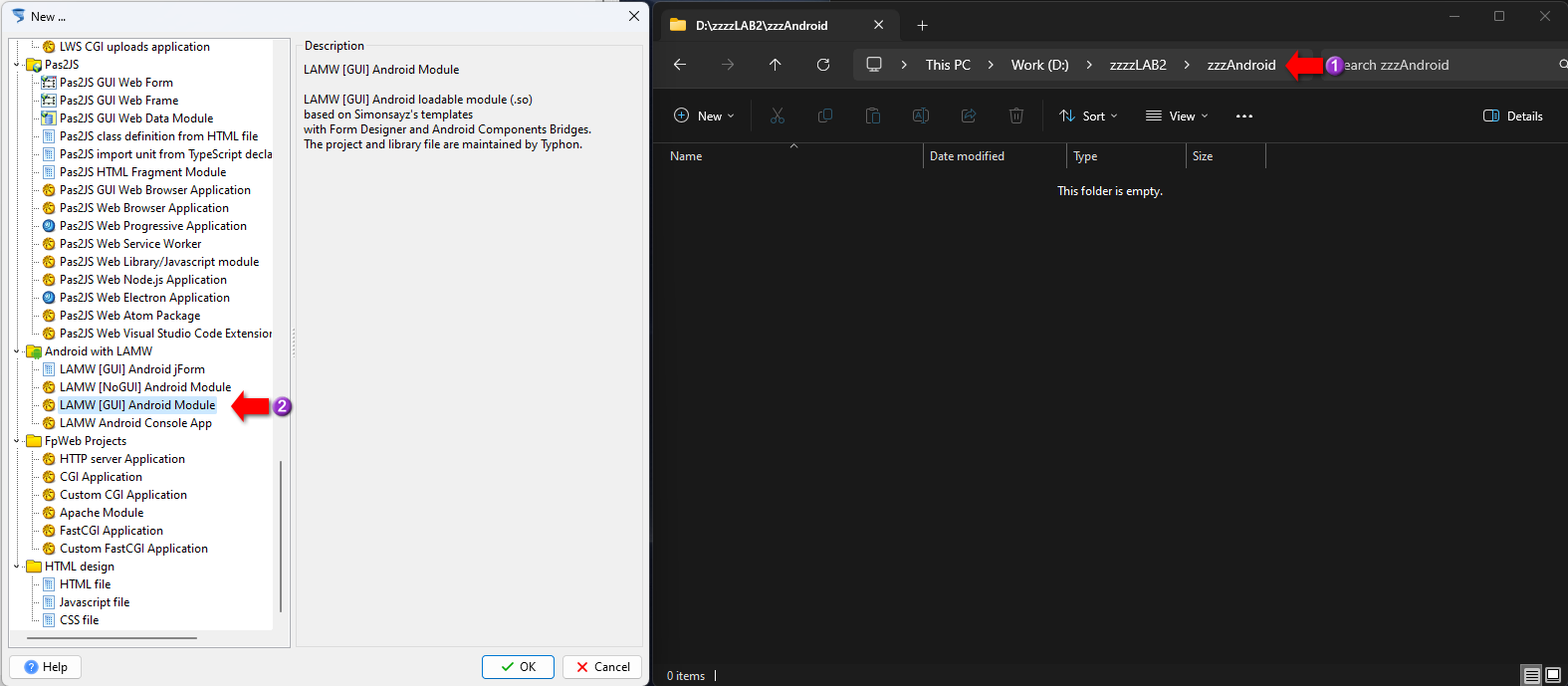Select Javascript file template
Viewport: 1568px width, 686px height.
point(95,602)
